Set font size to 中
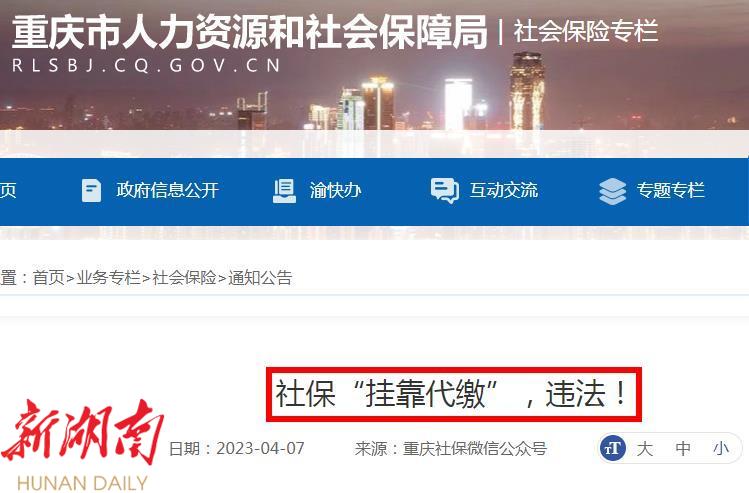This screenshot has width=749, height=493. (x=683, y=449)
